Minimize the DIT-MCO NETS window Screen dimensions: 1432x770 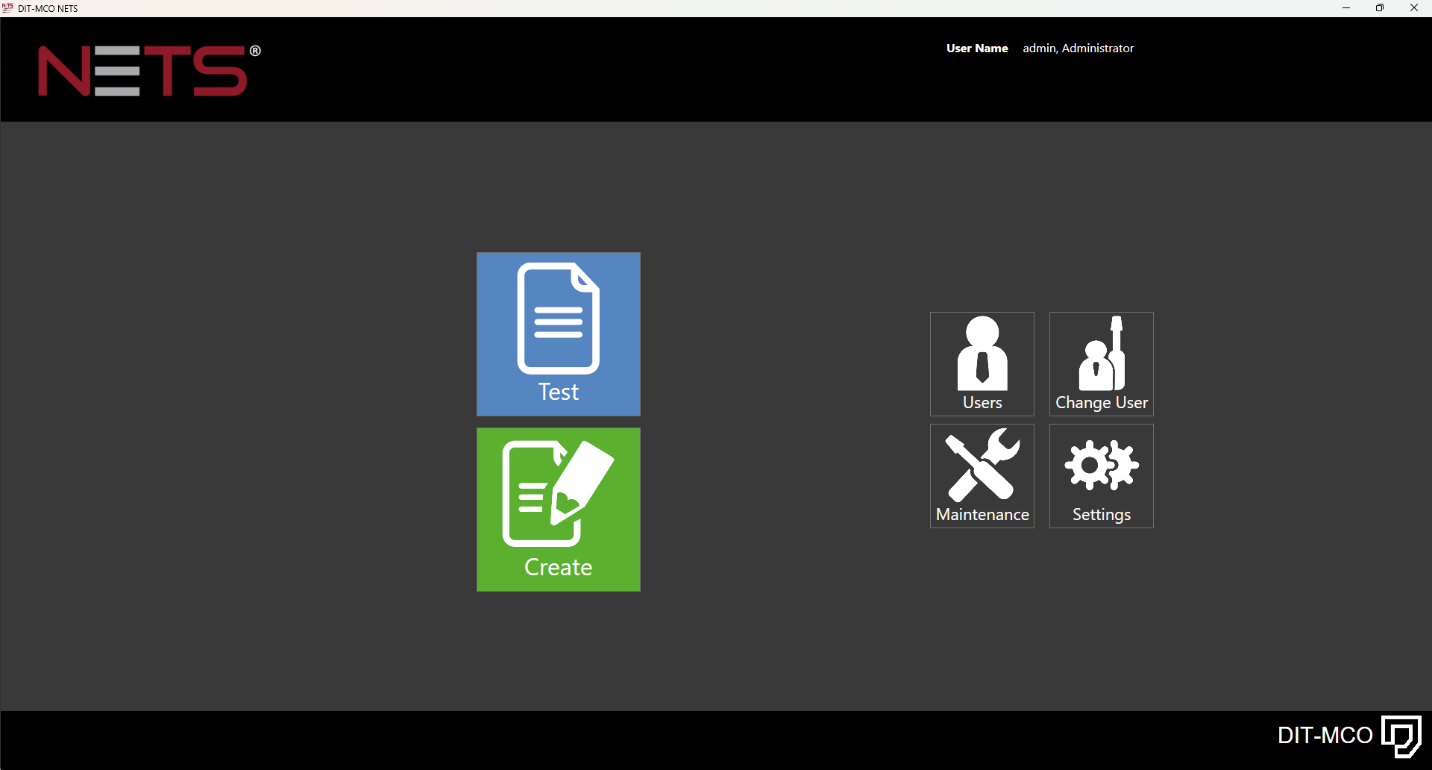pyautogui.click(x=1346, y=8)
